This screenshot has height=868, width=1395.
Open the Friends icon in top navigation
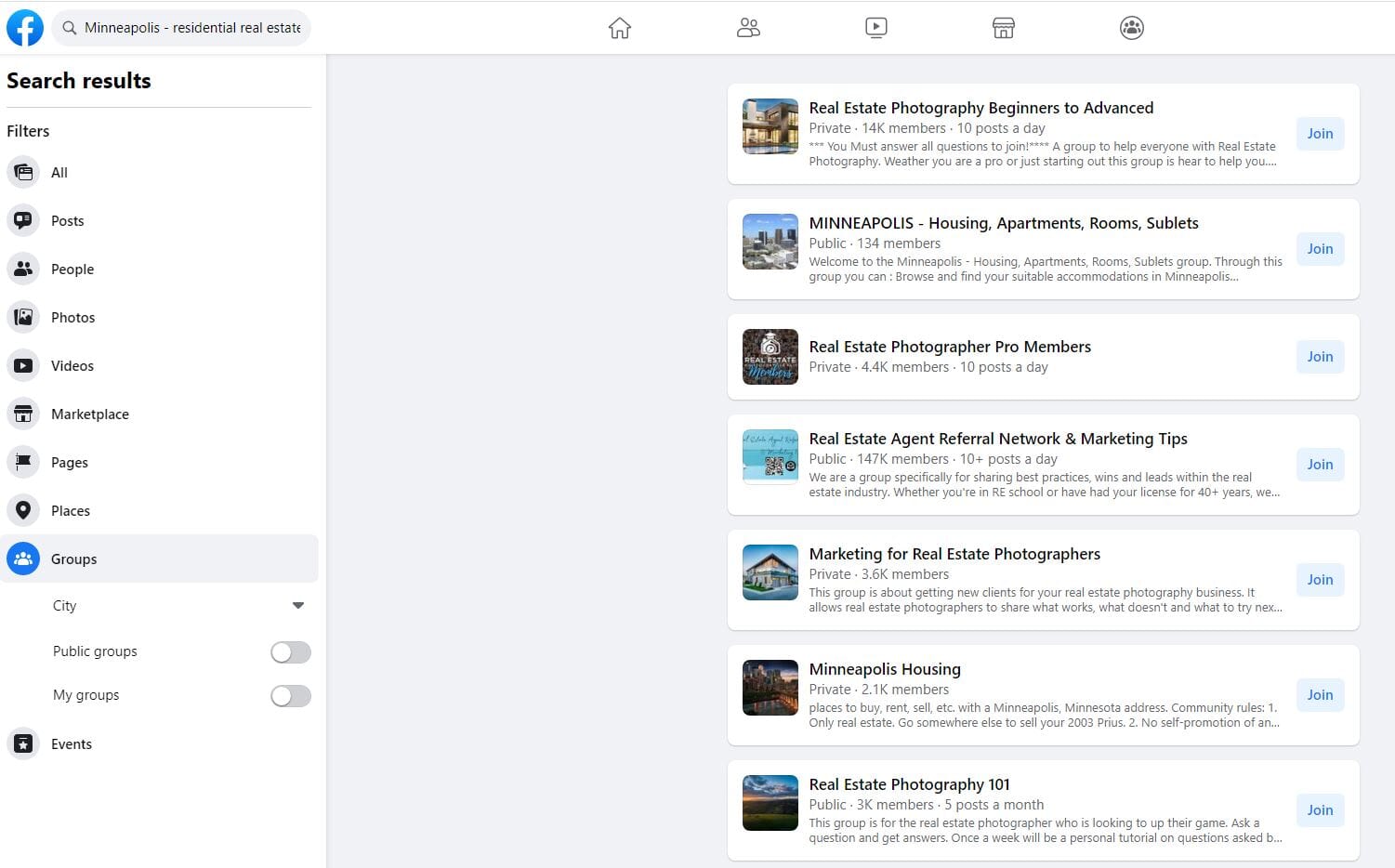[748, 28]
